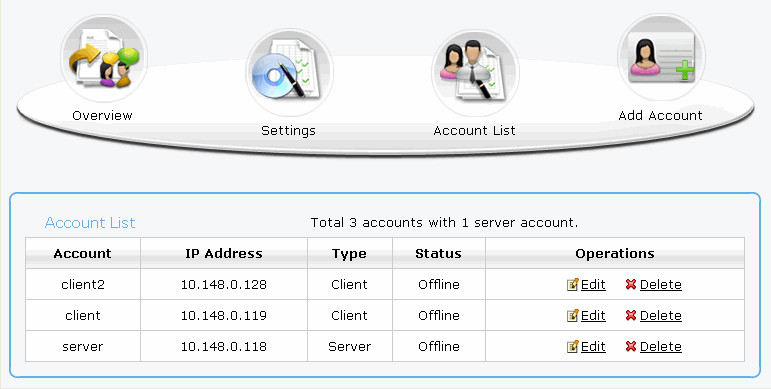The height and width of the screenshot is (389, 771).
Task: Click the Account column header
Action: tap(83, 253)
